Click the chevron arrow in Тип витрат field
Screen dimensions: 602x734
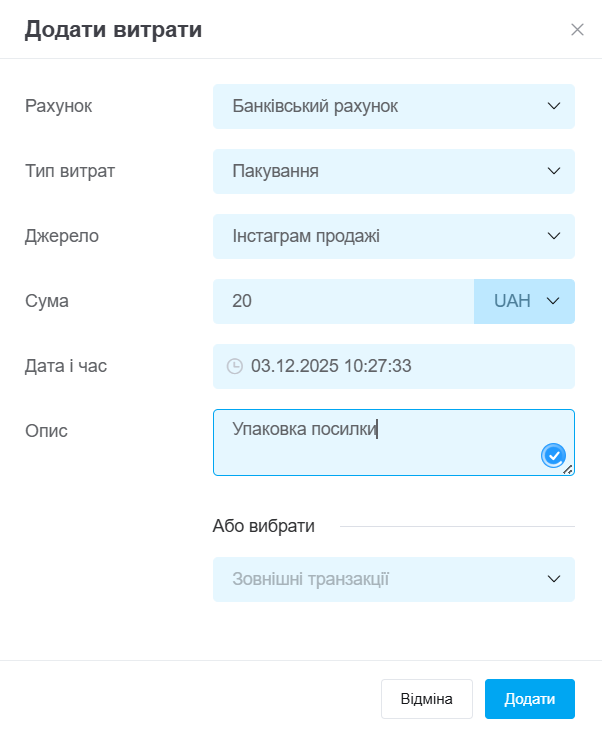555,171
